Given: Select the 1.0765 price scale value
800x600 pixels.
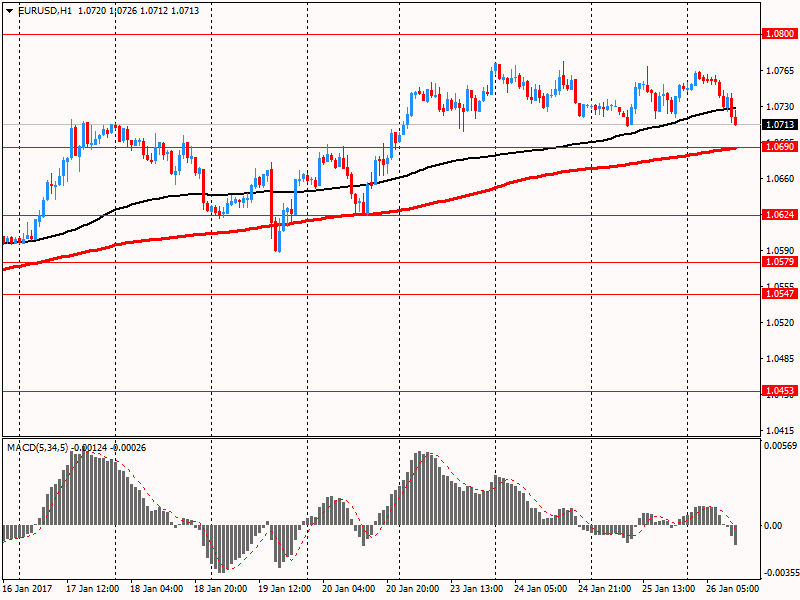Looking at the screenshot, I should tap(780, 70).
